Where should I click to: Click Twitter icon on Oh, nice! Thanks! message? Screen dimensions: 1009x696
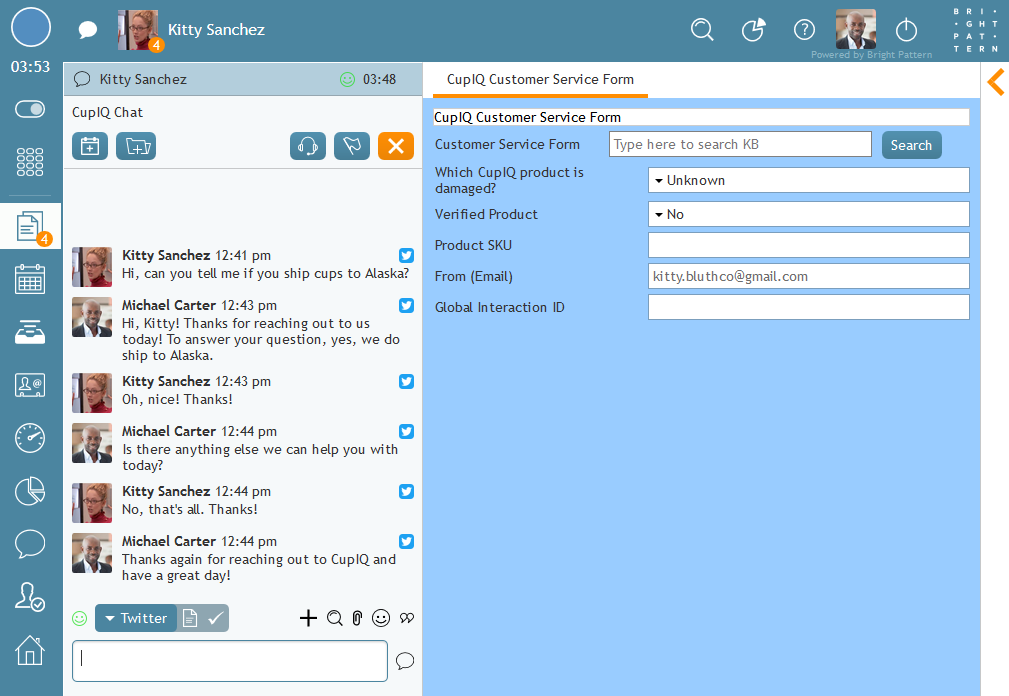point(406,381)
